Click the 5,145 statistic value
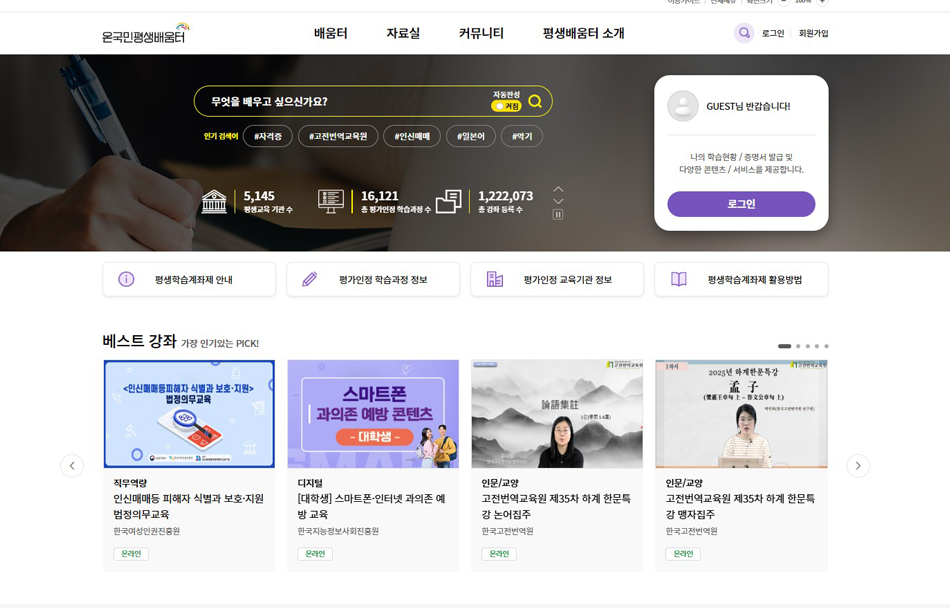 click(259, 196)
